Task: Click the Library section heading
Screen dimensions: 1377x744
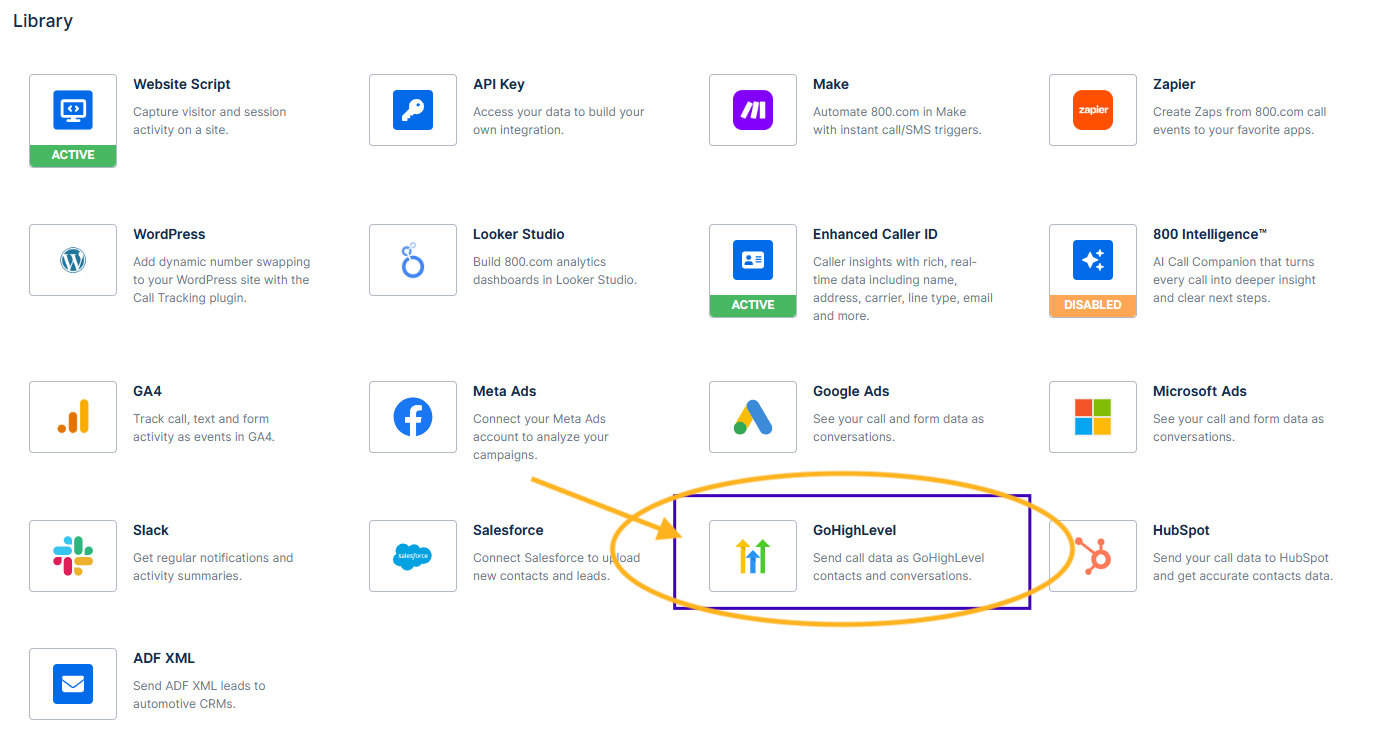Action: pyautogui.click(x=43, y=20)
